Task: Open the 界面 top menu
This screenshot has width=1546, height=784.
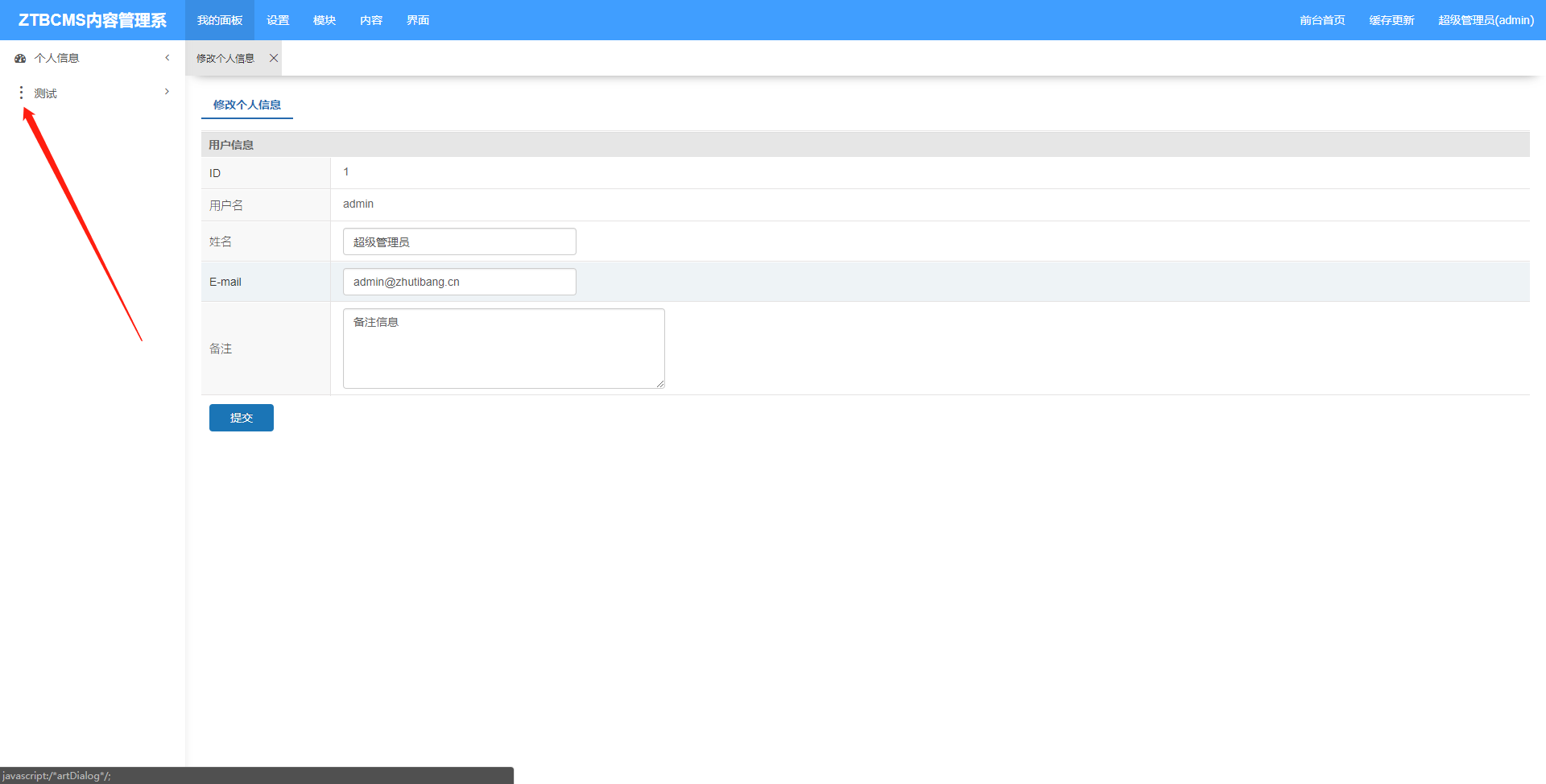Action: (418, 20)
